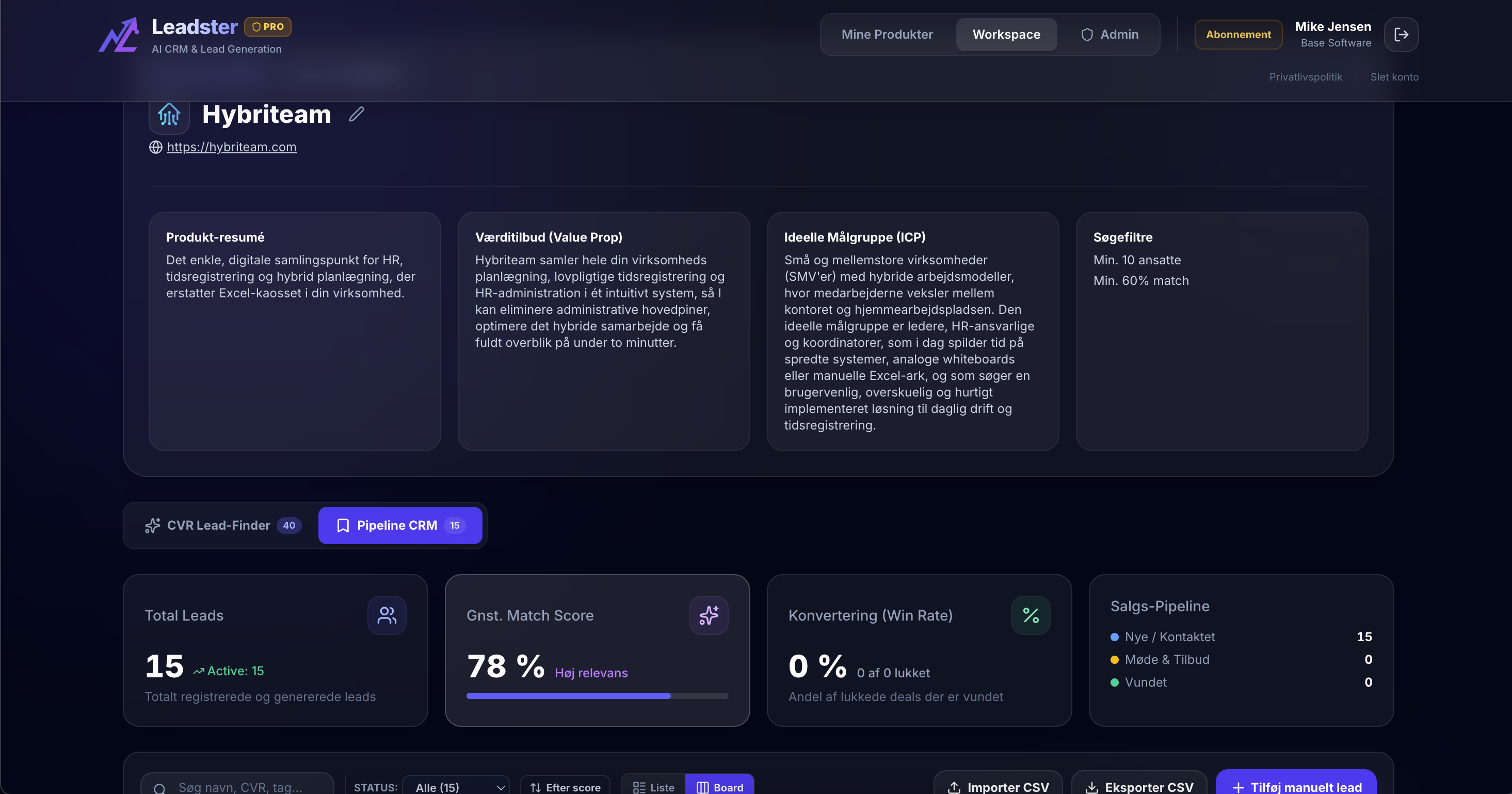Viewport: 1512px width, 794px height.
Task: Click the search magnifier icon
Action: pyautogui.click(x=159, y=788)
